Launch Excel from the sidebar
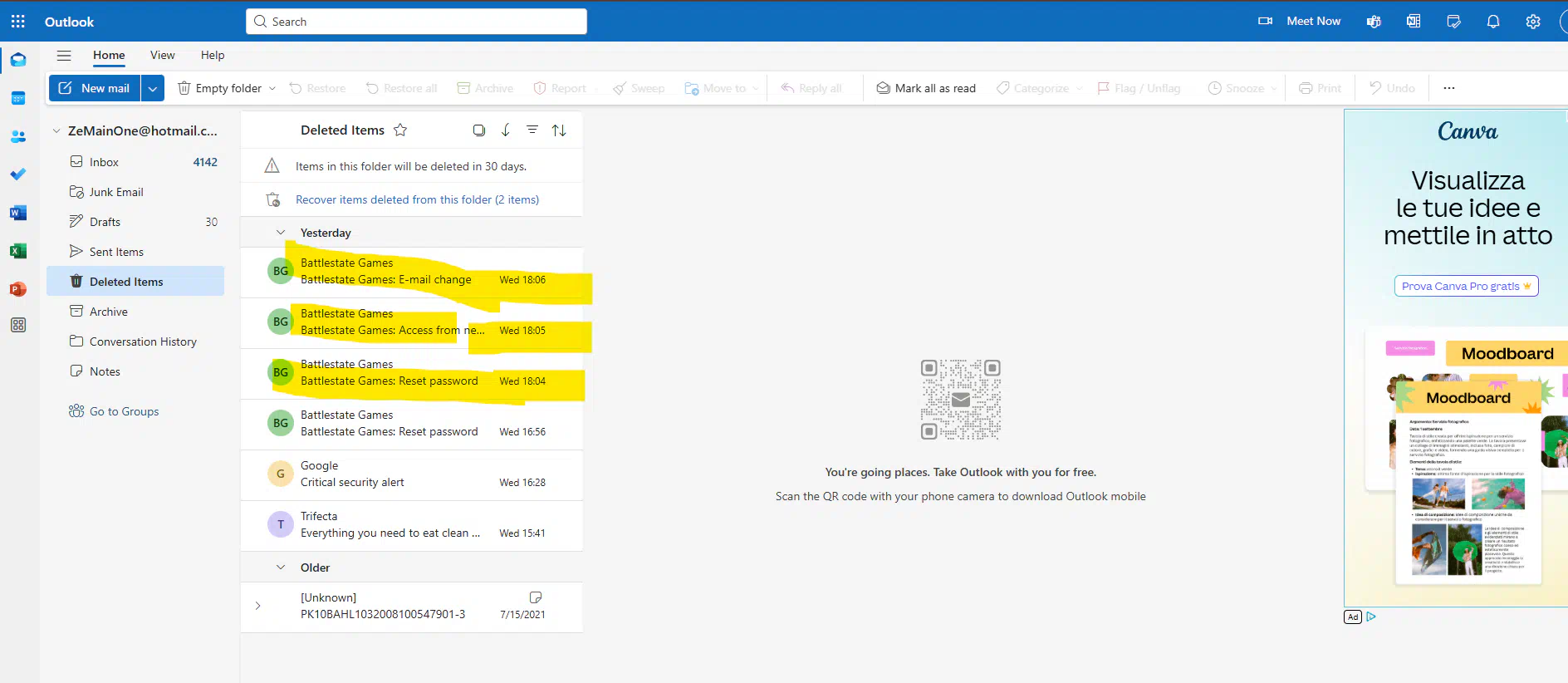 tap(18, 251)
